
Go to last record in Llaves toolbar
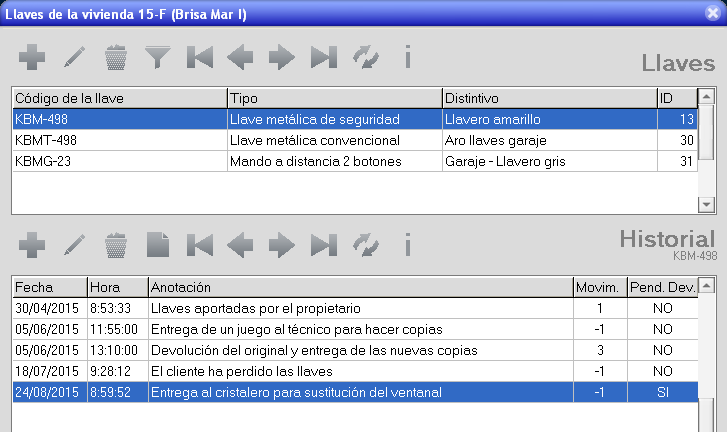pos(324,57)
